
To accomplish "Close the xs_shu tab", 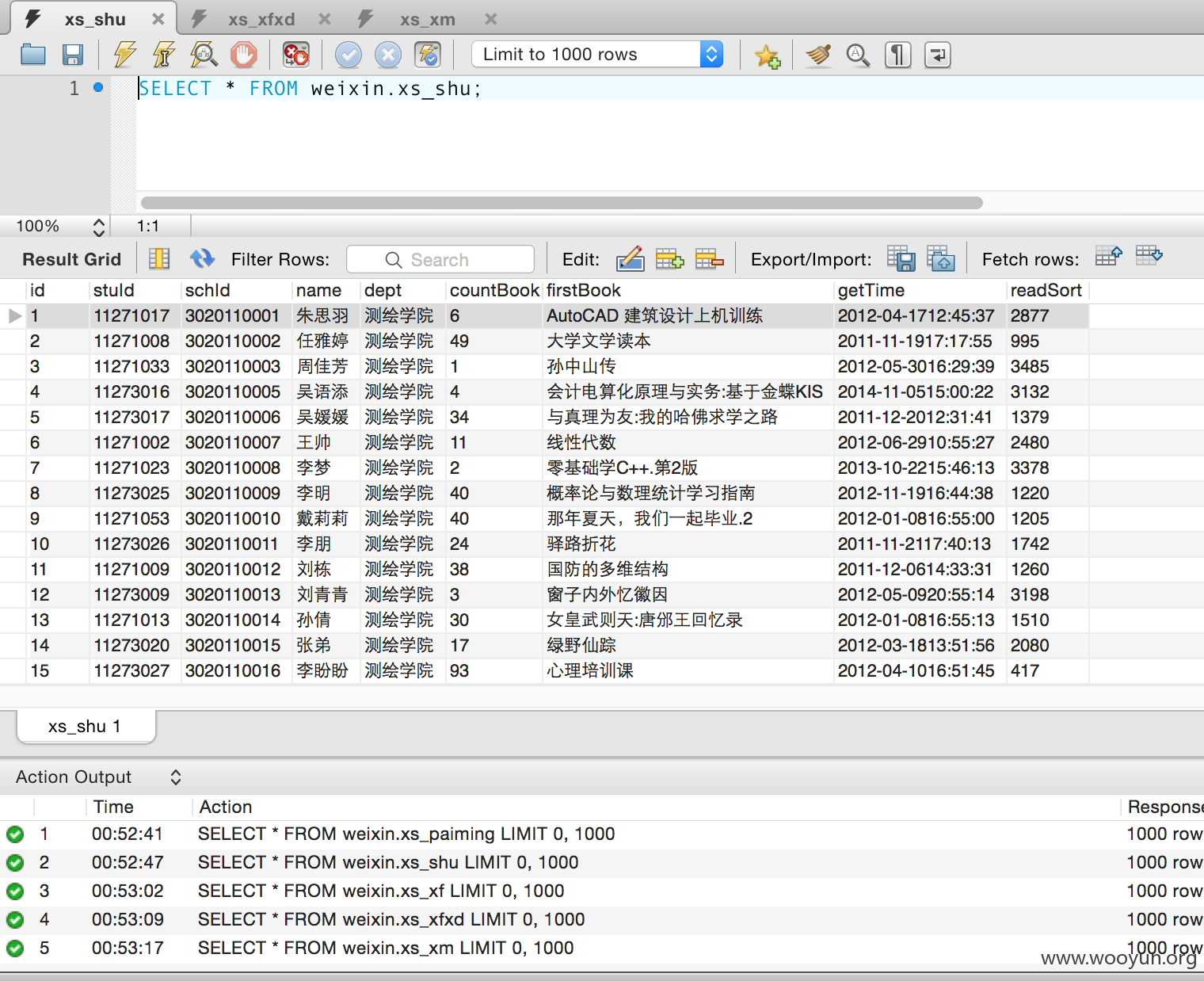I will pyautogui.click(x=158, y=19).
